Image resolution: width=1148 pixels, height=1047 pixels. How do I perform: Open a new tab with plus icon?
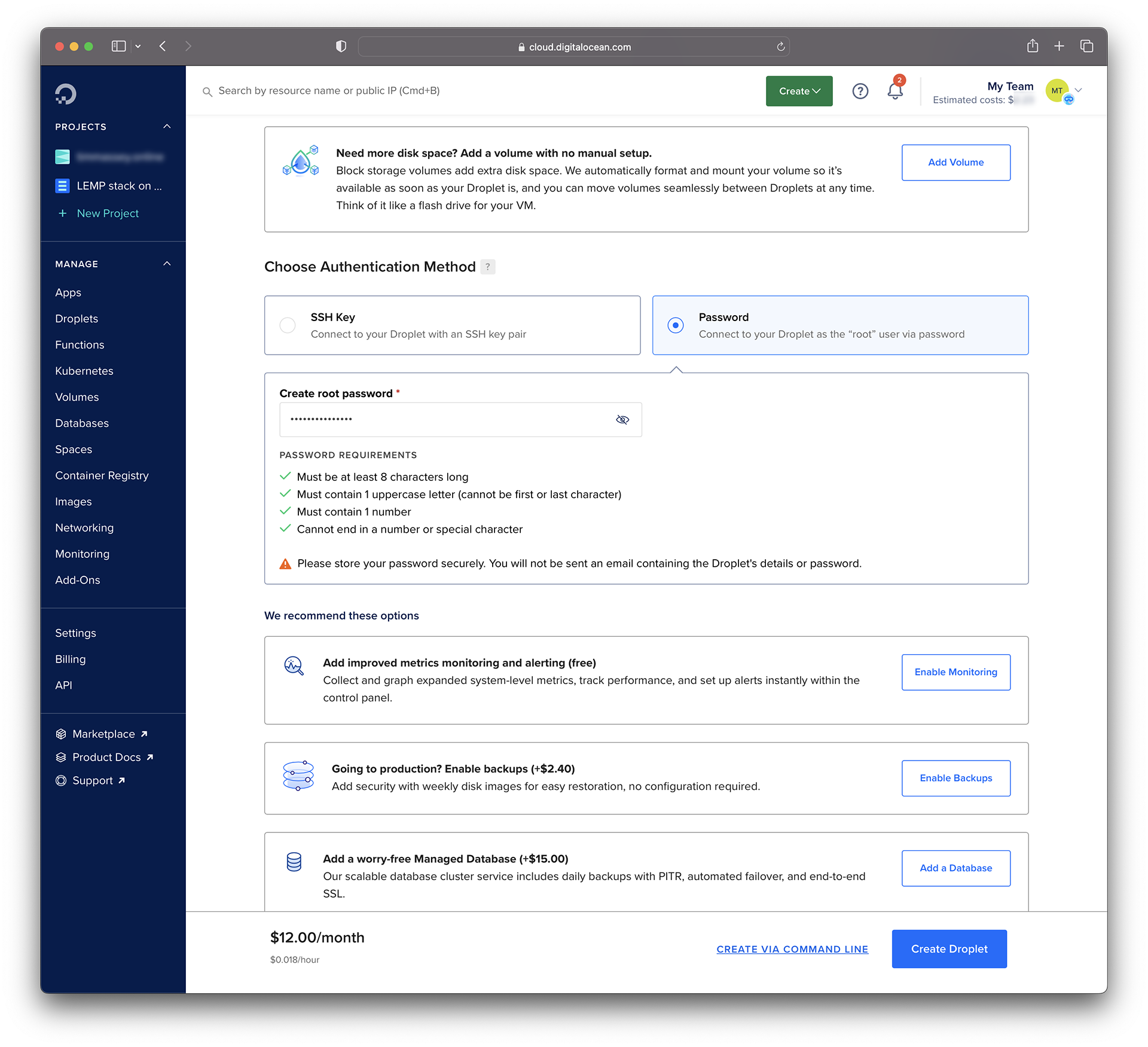pos(1059,46)
